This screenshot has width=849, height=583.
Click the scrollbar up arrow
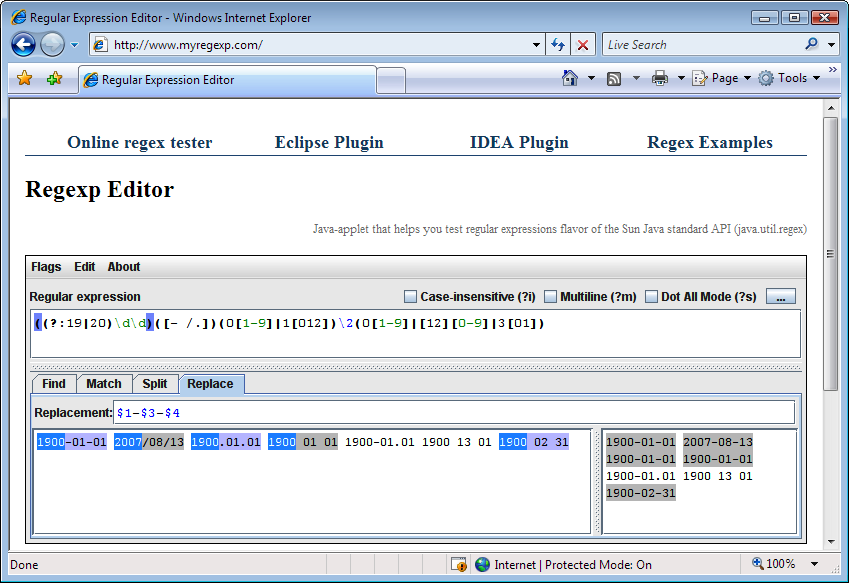831,108
